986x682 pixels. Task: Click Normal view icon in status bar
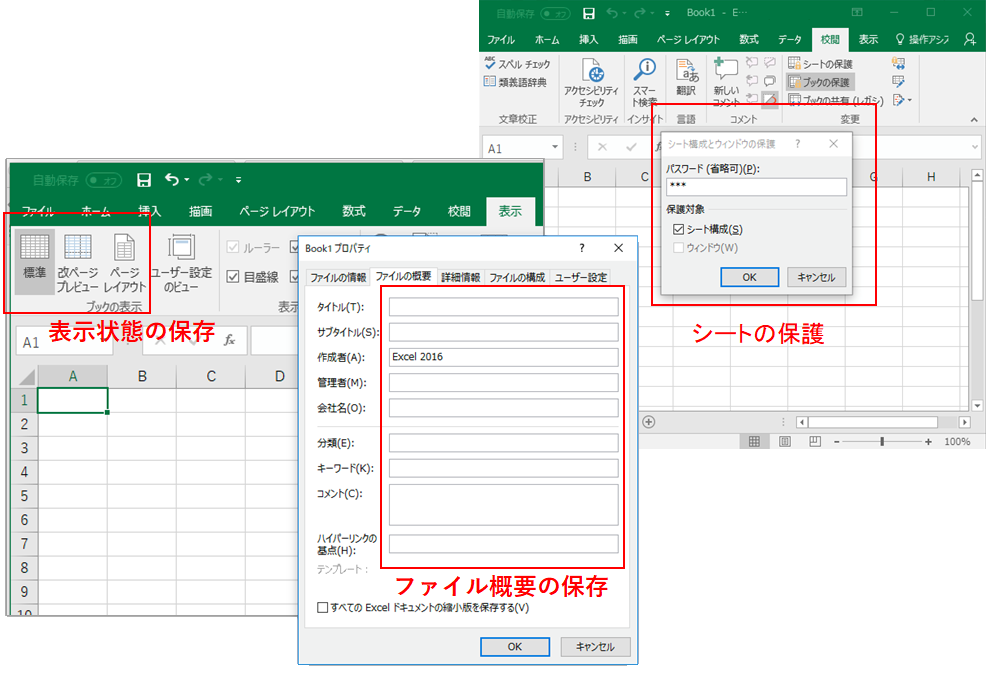754,442
